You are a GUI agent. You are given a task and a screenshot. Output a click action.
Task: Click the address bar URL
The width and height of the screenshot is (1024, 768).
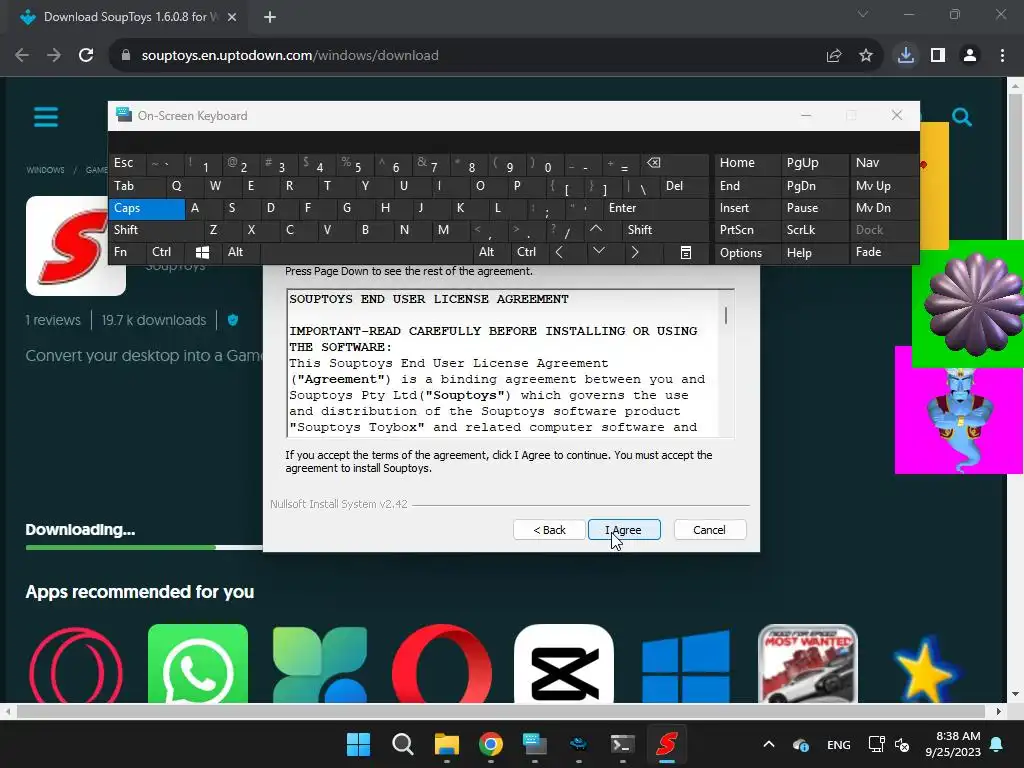click(x=290, y=56)
